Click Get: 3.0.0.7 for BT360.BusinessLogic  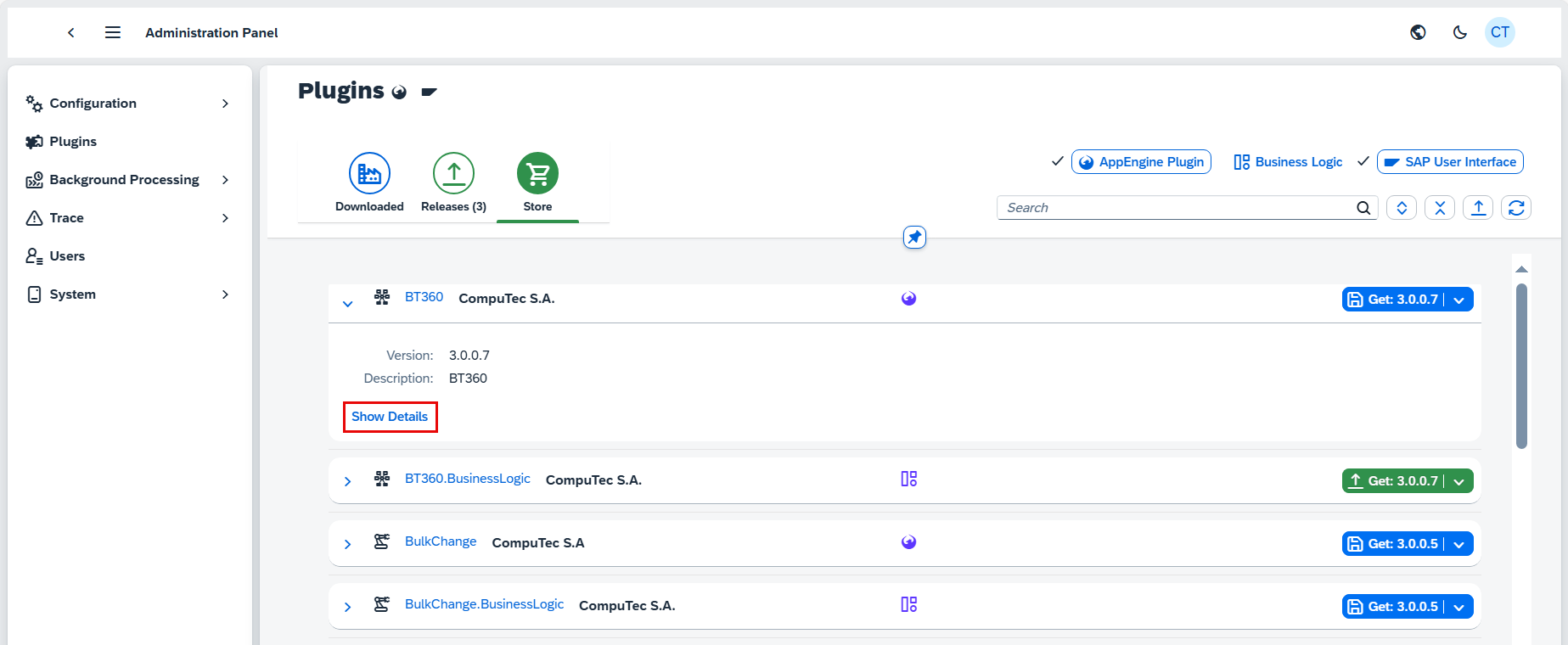(x=1393, y=481)
